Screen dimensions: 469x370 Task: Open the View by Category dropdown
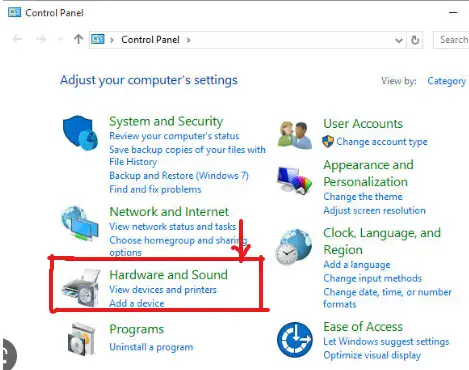click(446, 81)
